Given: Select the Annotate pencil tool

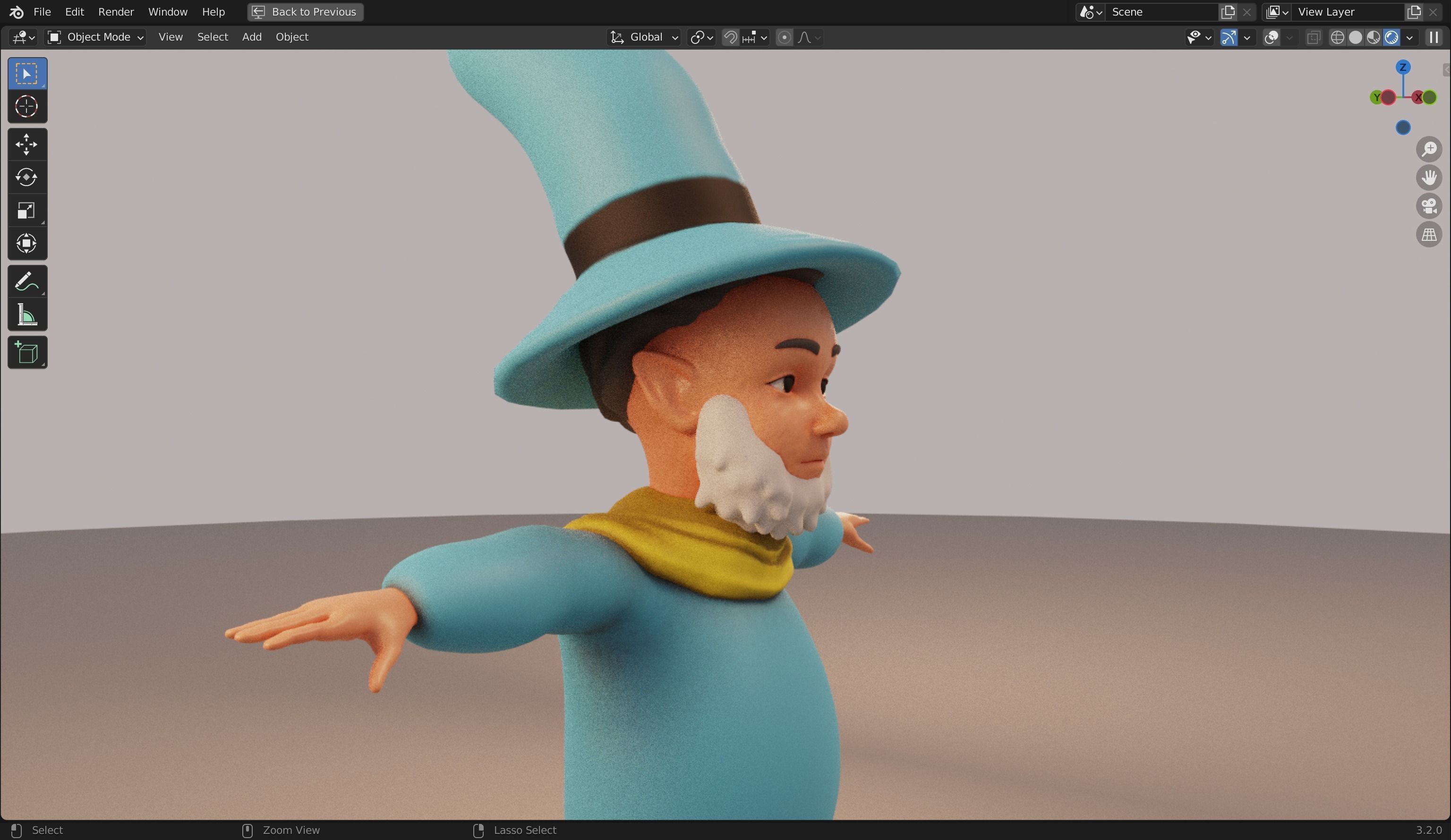Looking at the screenshot, I should pyautogui.click(x=26, y=282).
